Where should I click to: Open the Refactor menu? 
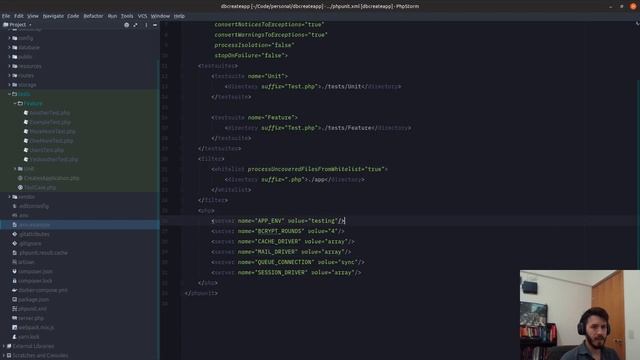pos(93,16)
